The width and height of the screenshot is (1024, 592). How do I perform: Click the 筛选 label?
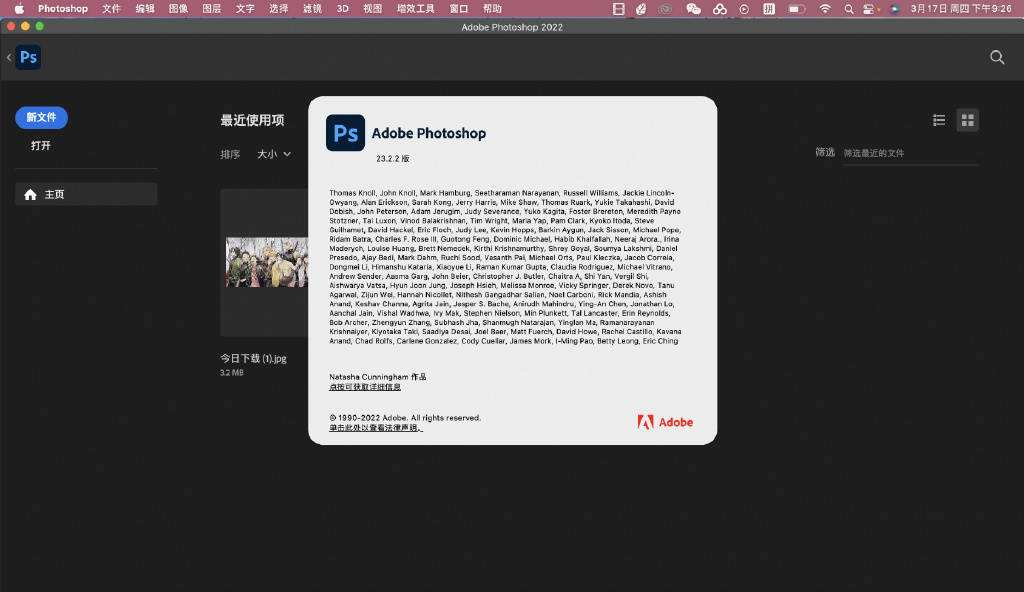pyautogui.click(x=825, y=152)
